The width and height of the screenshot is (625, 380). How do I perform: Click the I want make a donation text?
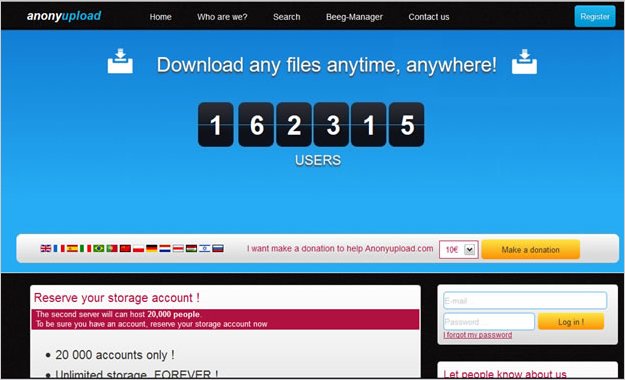pos(340,248)
